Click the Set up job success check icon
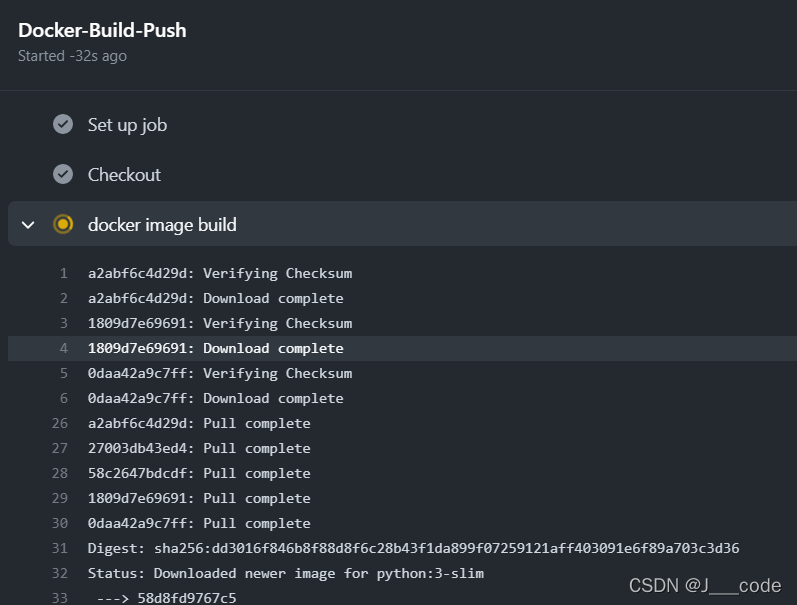The width and height of the screenshot is (797, 605). (x=63, y=124)
